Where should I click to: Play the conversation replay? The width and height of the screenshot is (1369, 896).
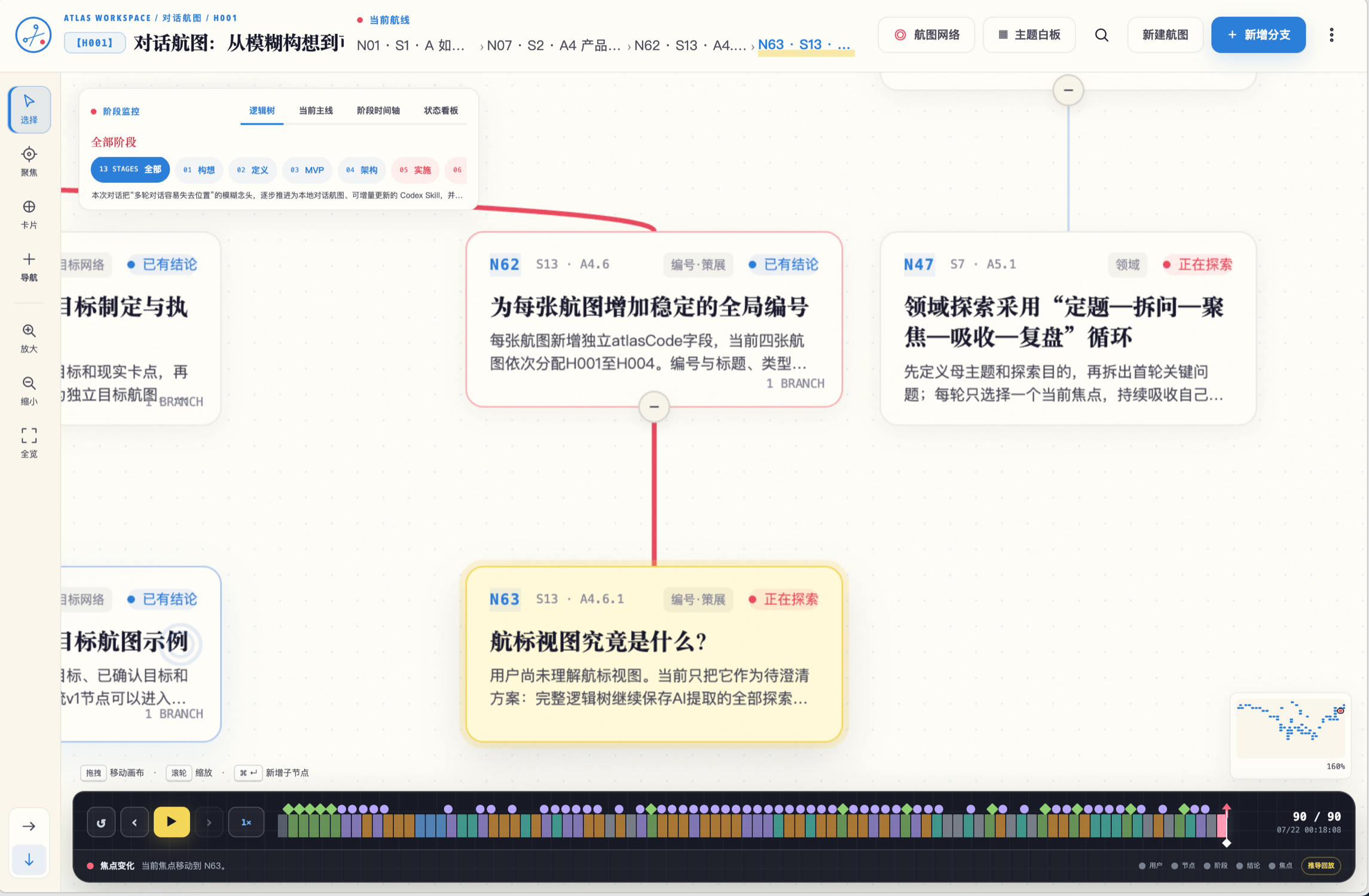click(172, 822)
